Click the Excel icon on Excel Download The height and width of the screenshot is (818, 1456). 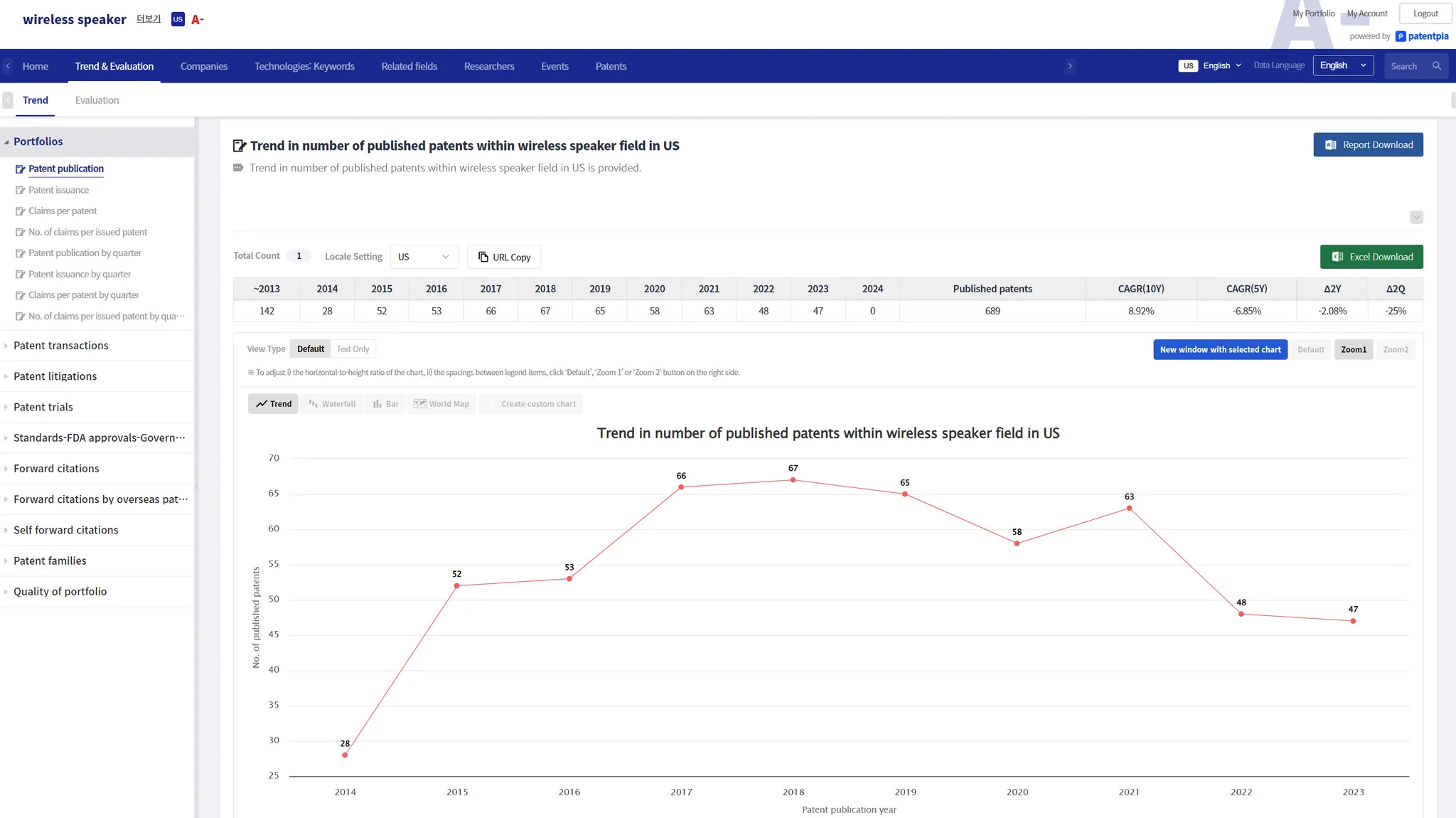pos(1337,257)
